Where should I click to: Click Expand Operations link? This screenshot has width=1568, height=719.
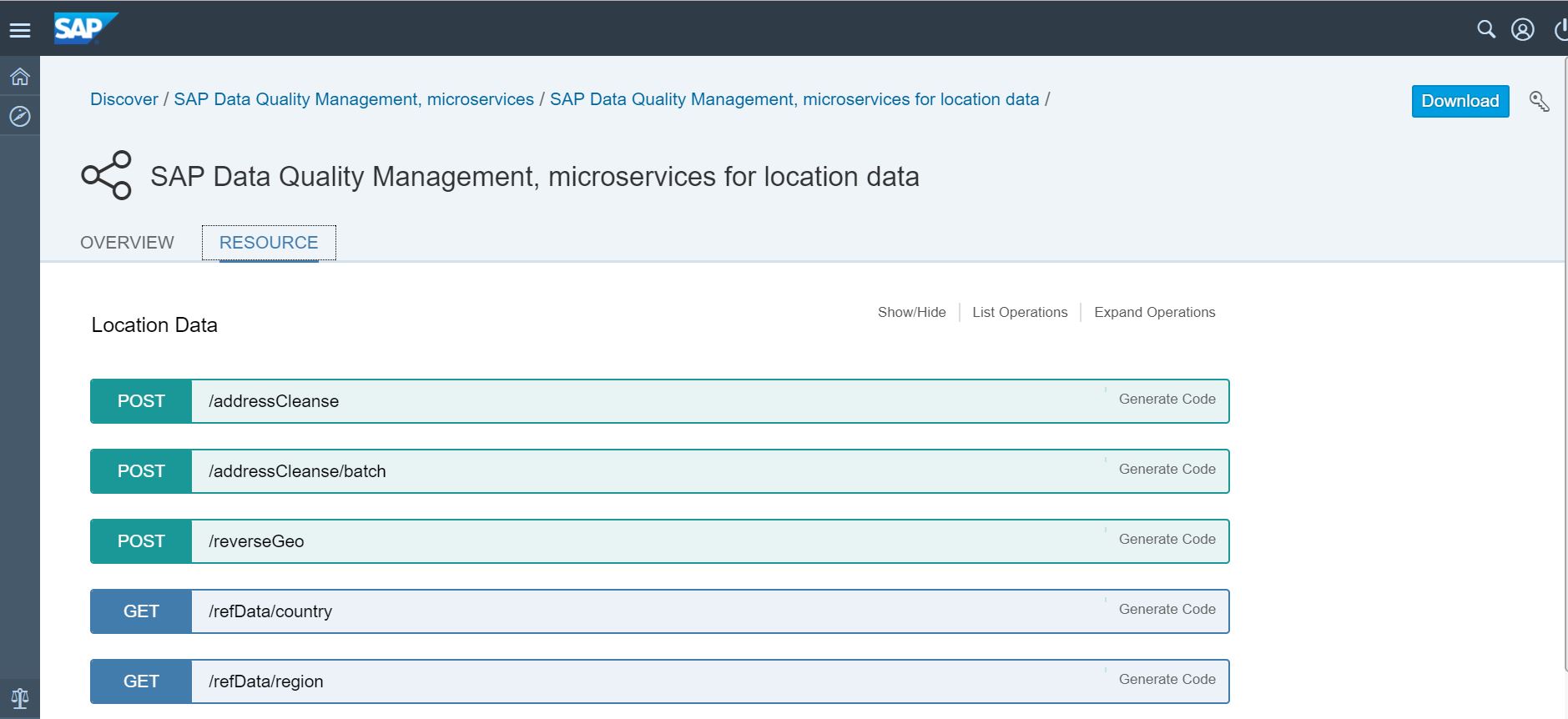[1154, 312]
